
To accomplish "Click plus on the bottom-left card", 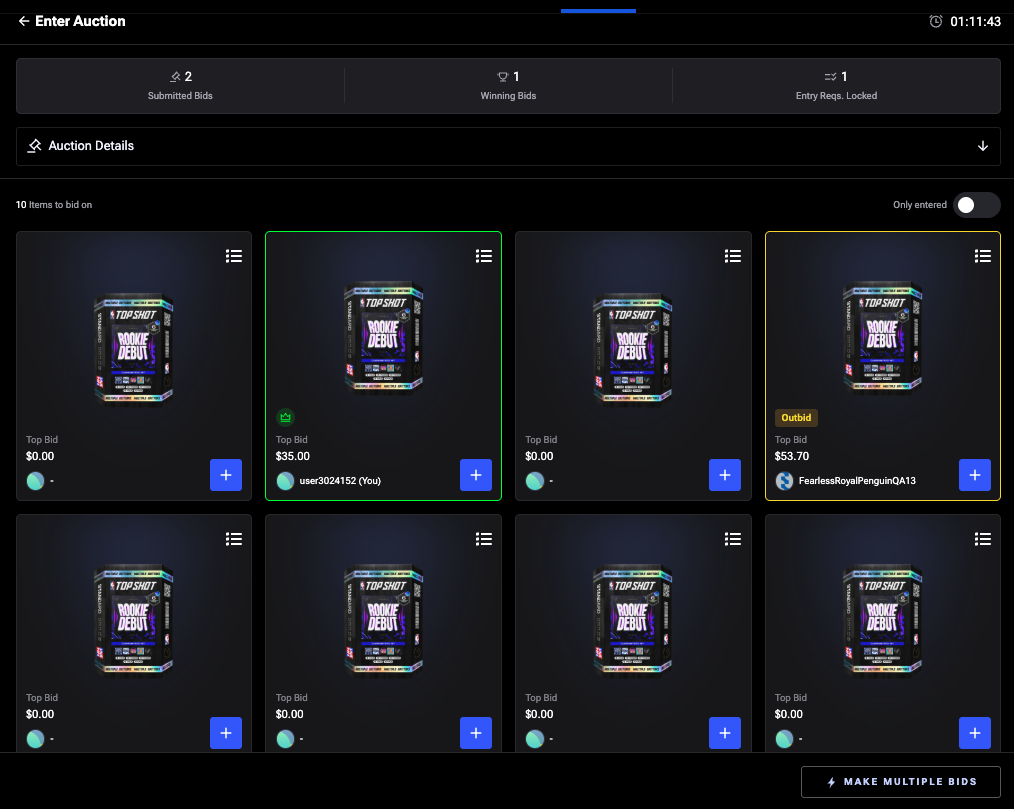I will (226, 733).
